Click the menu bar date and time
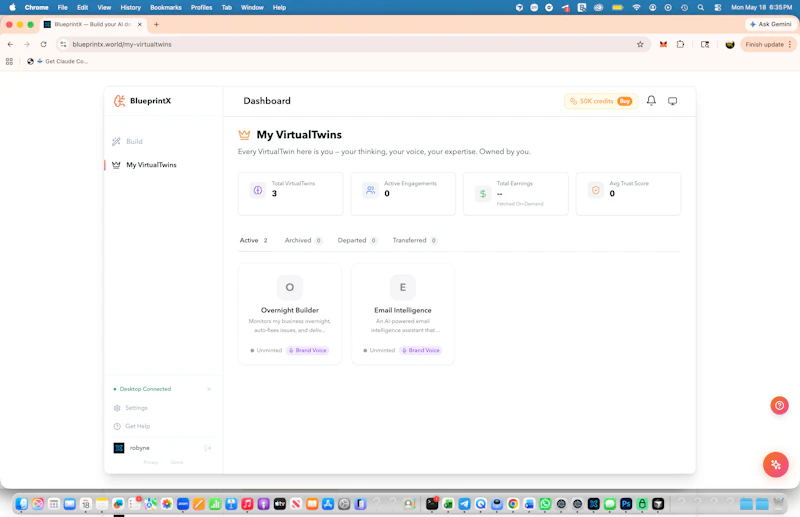This screenshot has height=517, width=800. point(761,8)
